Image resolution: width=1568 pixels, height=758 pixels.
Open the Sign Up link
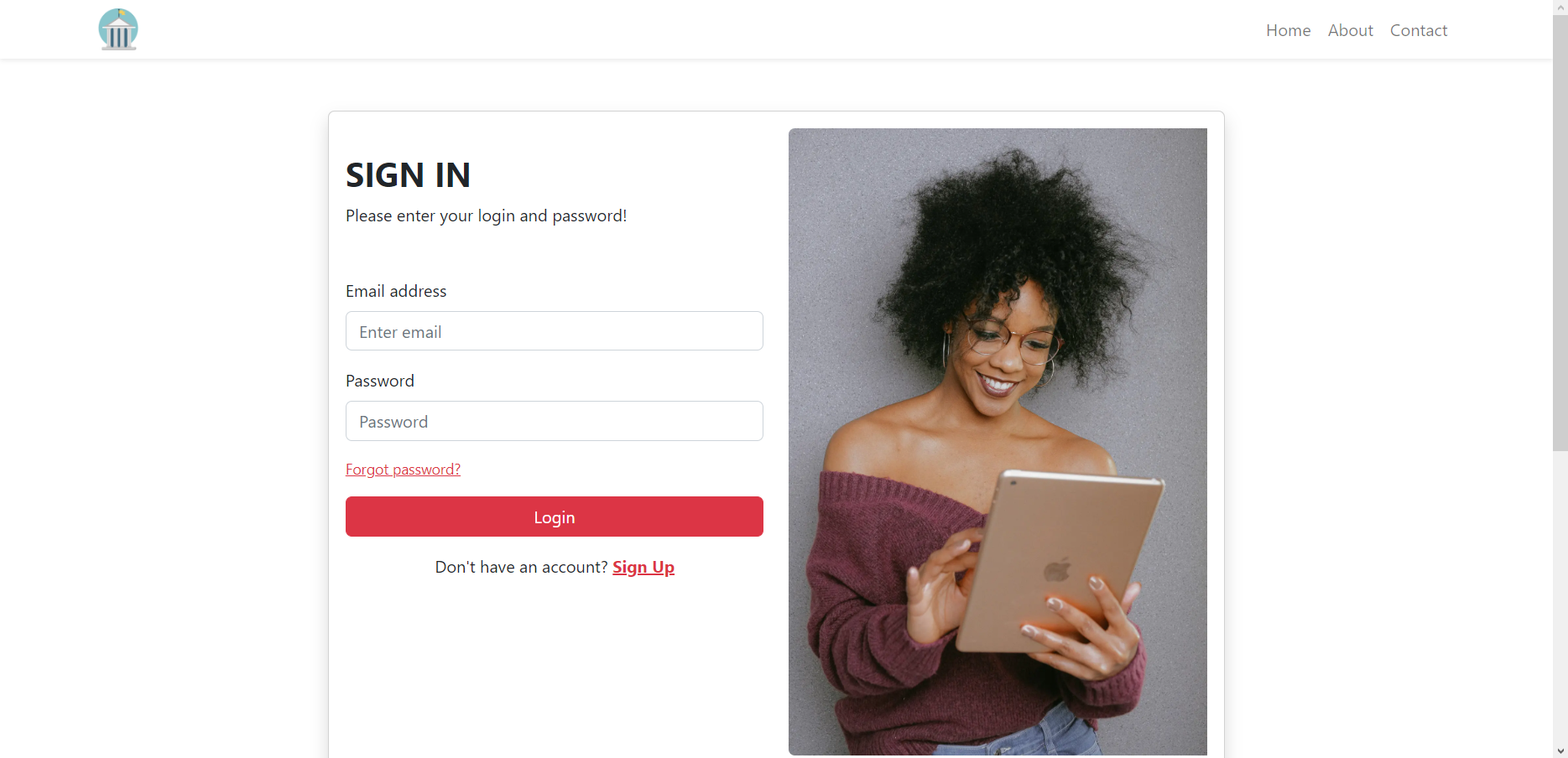pos(643,568)
